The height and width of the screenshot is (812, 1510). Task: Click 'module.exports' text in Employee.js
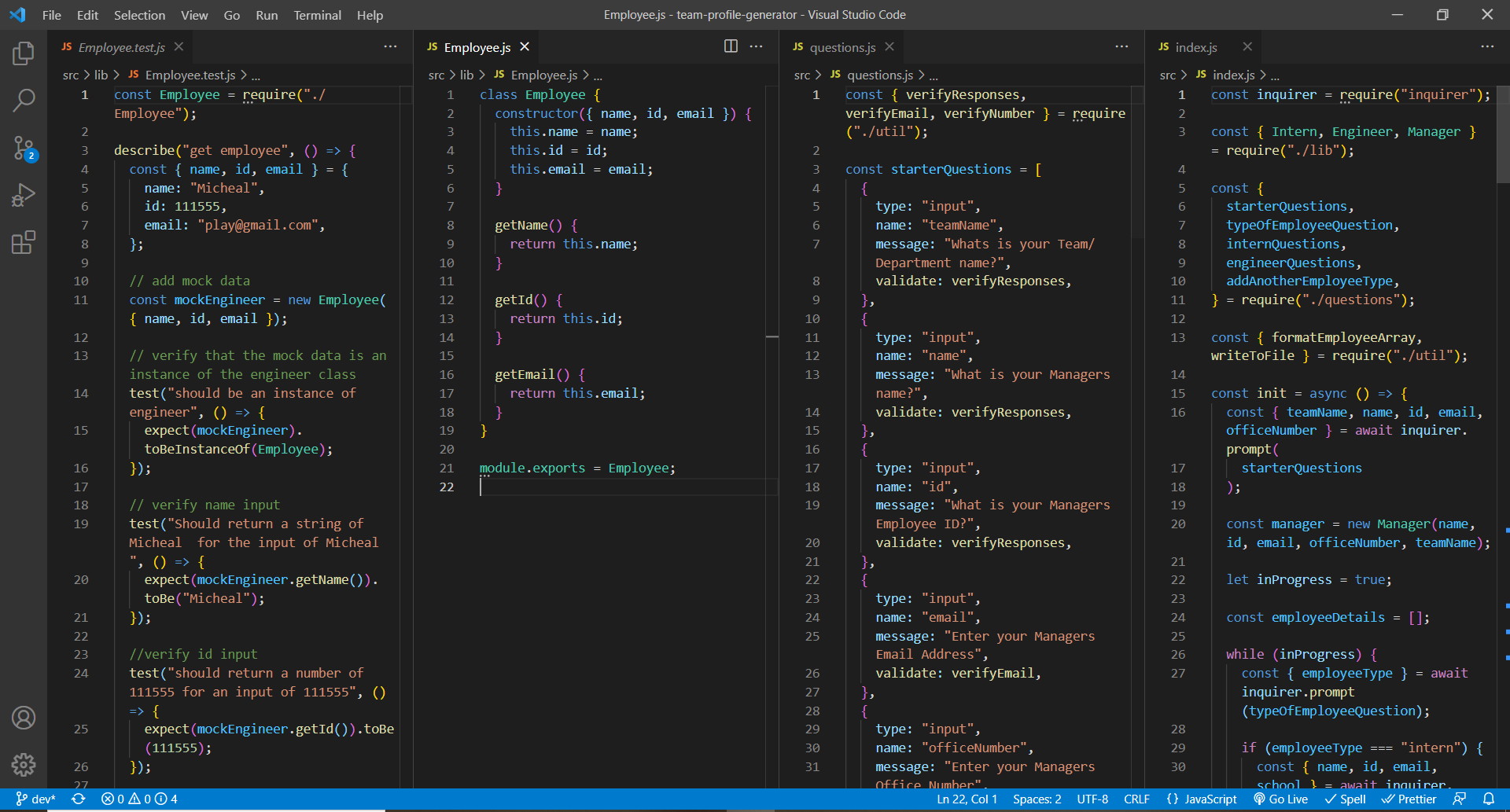[x=532, y=468]
